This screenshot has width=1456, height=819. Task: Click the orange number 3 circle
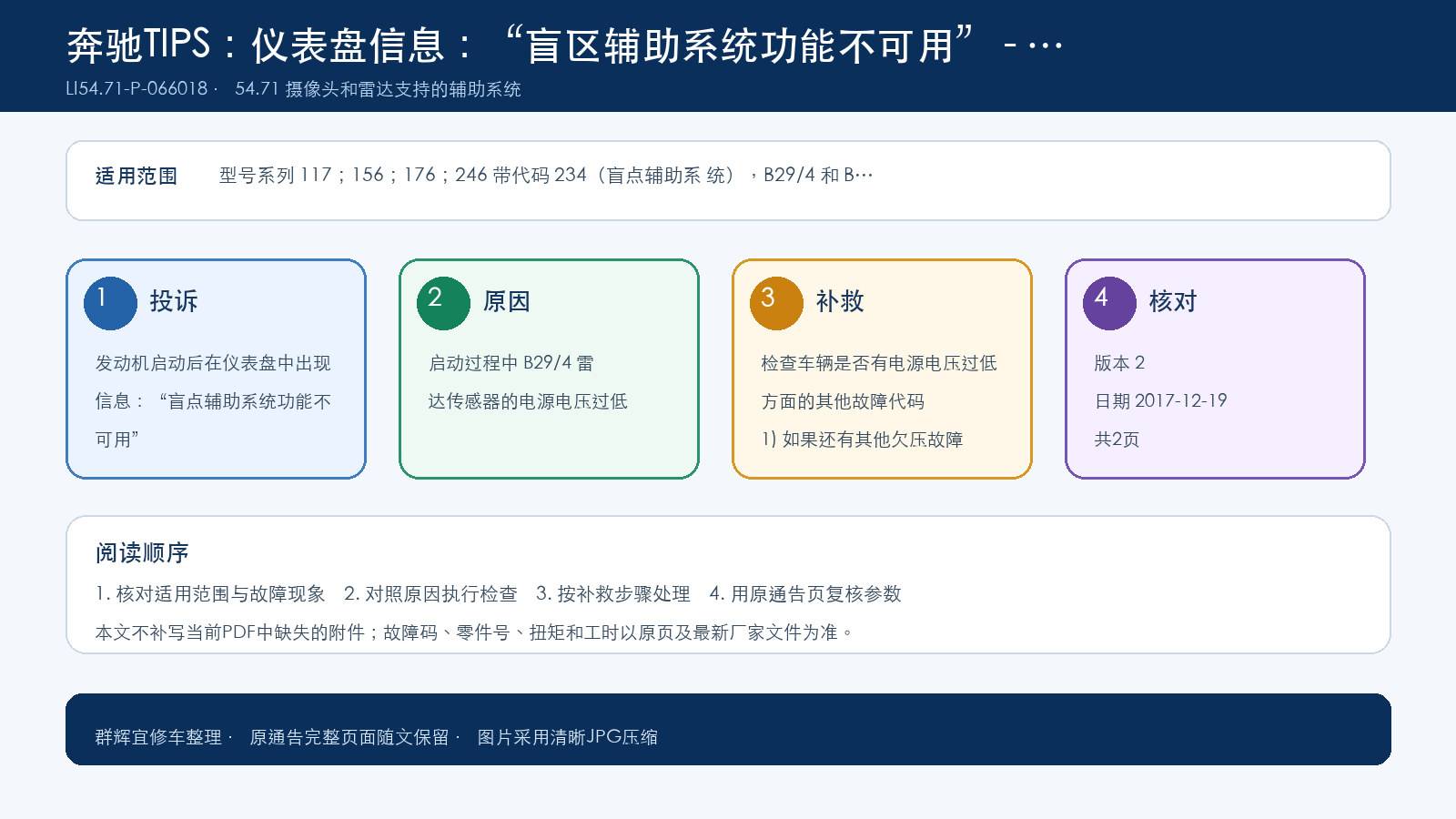tap(776, 303)
